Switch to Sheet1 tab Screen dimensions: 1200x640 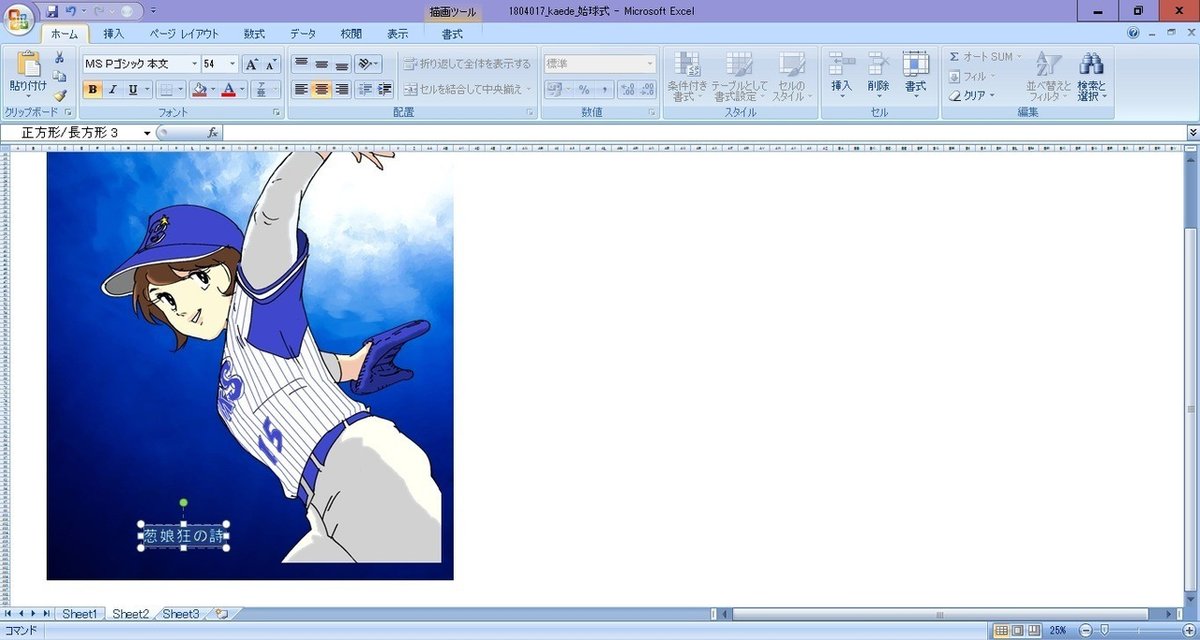(79, 613)
